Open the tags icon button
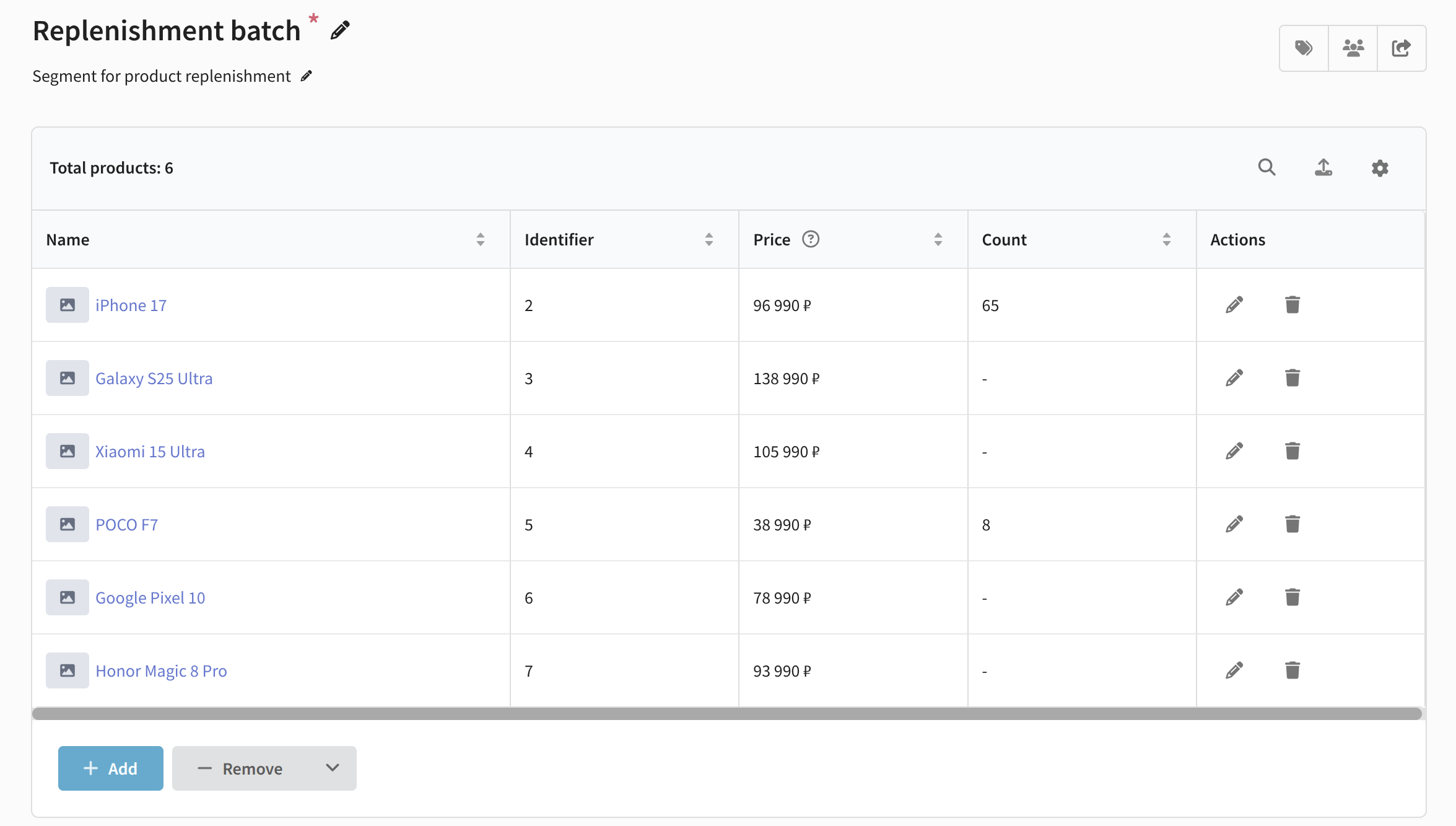This screenshot has height=826, width=1456. tap(1304, 48)
